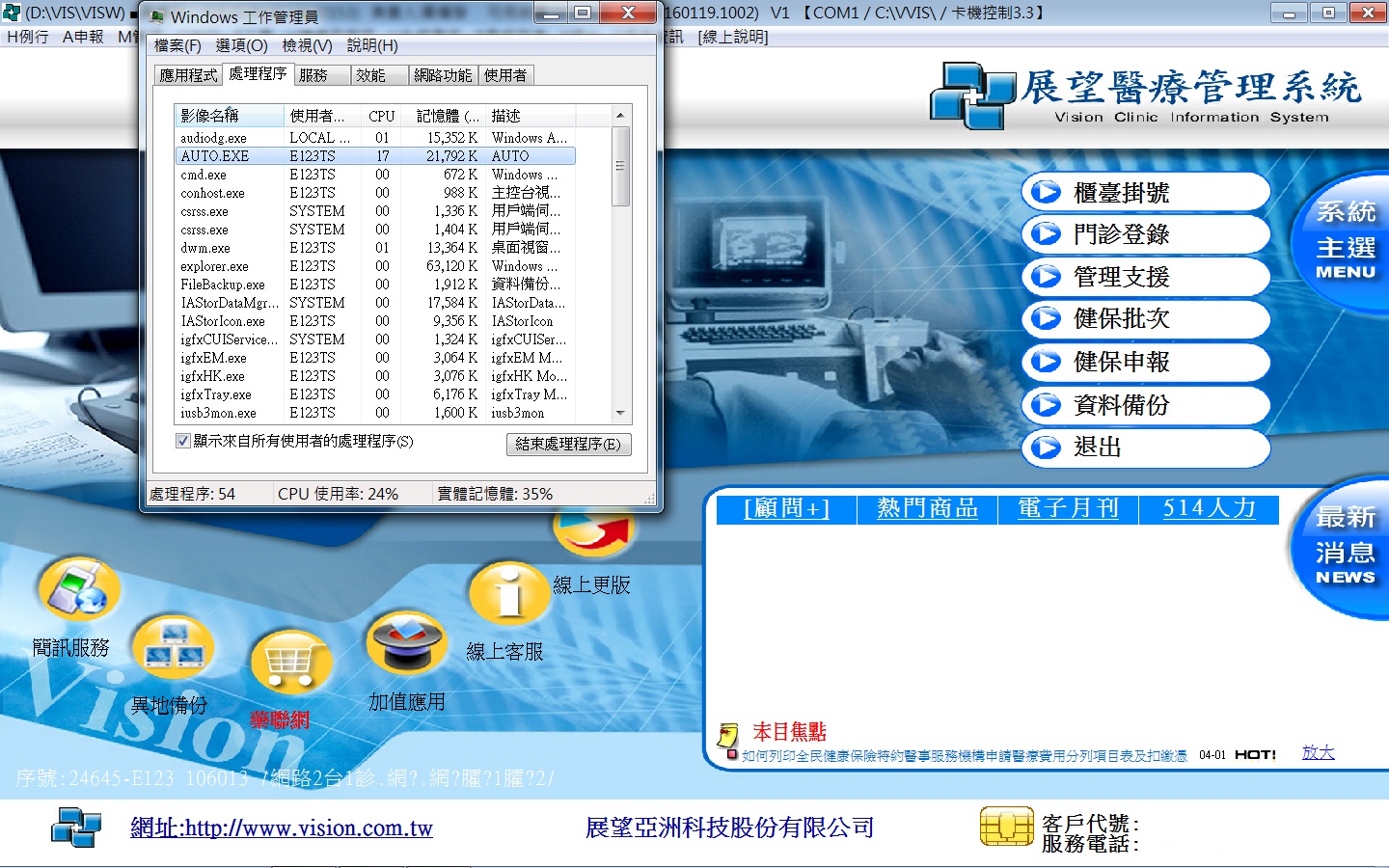The width and height of the screenshot is (1389, 868).
Task: Sort processes by 使用者 column header
Action: (x=323, y=116)
